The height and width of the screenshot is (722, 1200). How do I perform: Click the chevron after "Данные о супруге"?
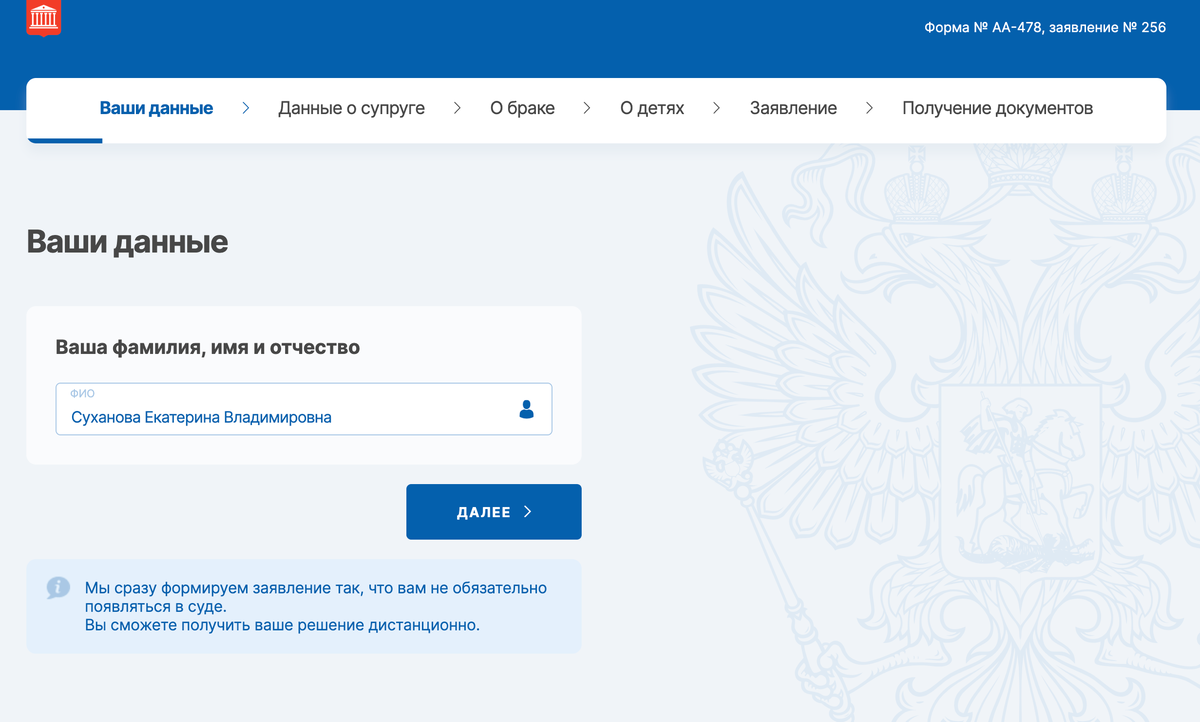(x=457, y=108)
